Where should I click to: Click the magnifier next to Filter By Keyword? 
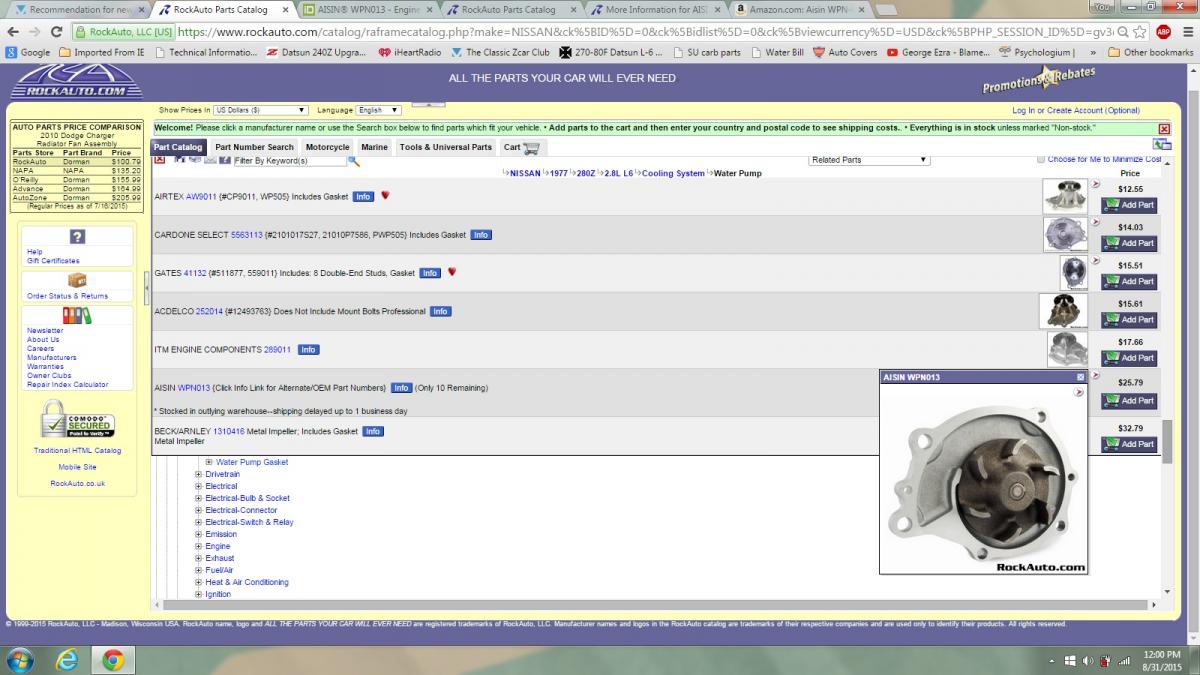pos(354,160)
